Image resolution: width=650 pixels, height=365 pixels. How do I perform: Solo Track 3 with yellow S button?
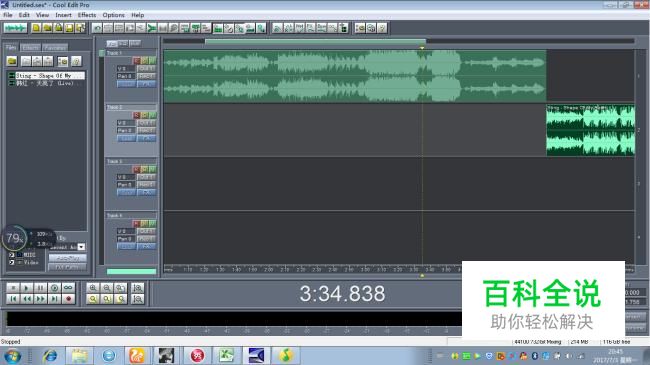tap(145, 169)
